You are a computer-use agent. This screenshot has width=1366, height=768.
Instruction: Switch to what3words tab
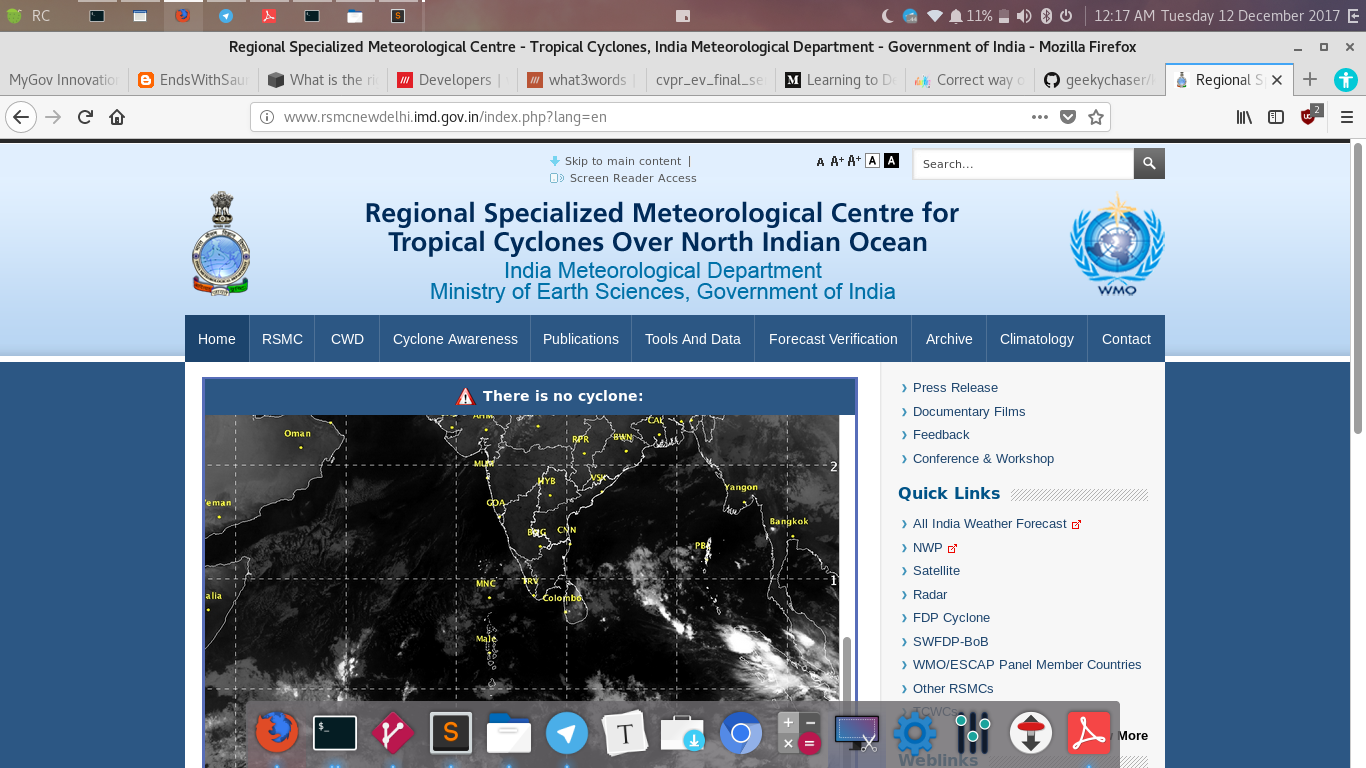tap(580, 80)
